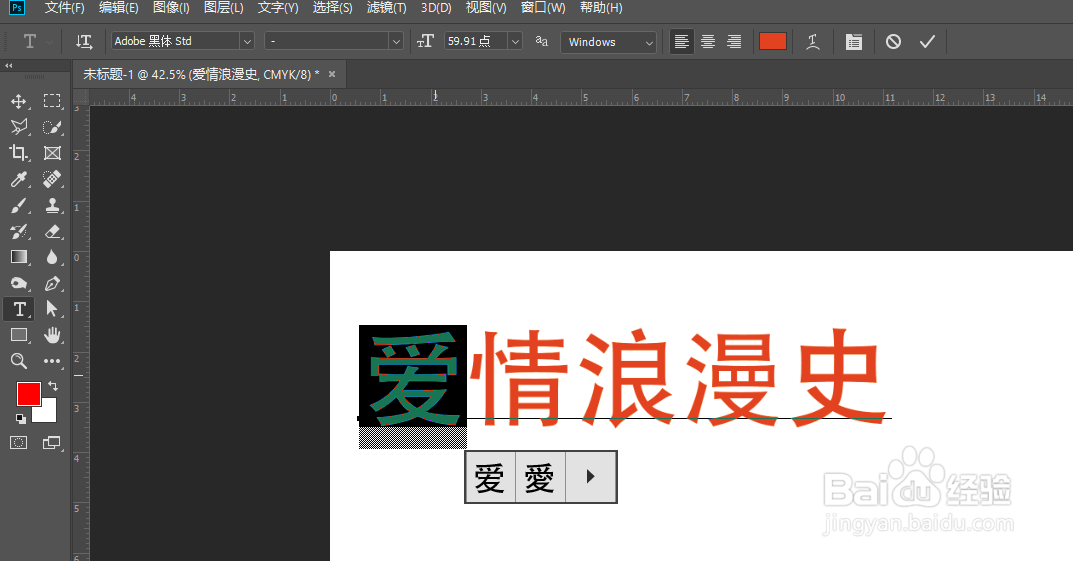Select the History Brush tool

(x=18, y=231)
